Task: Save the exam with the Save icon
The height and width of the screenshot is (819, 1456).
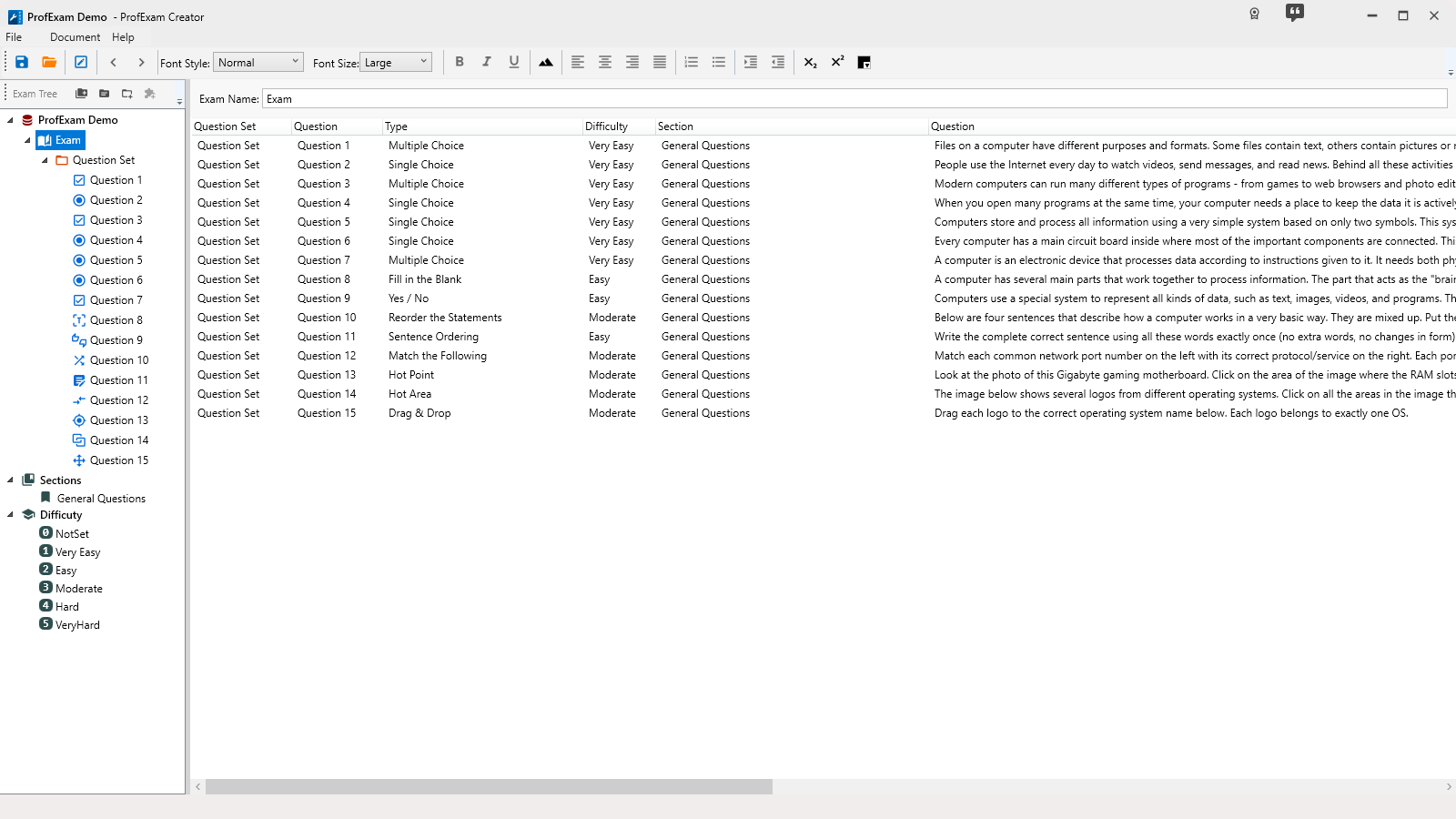Action: click(22, 62)
